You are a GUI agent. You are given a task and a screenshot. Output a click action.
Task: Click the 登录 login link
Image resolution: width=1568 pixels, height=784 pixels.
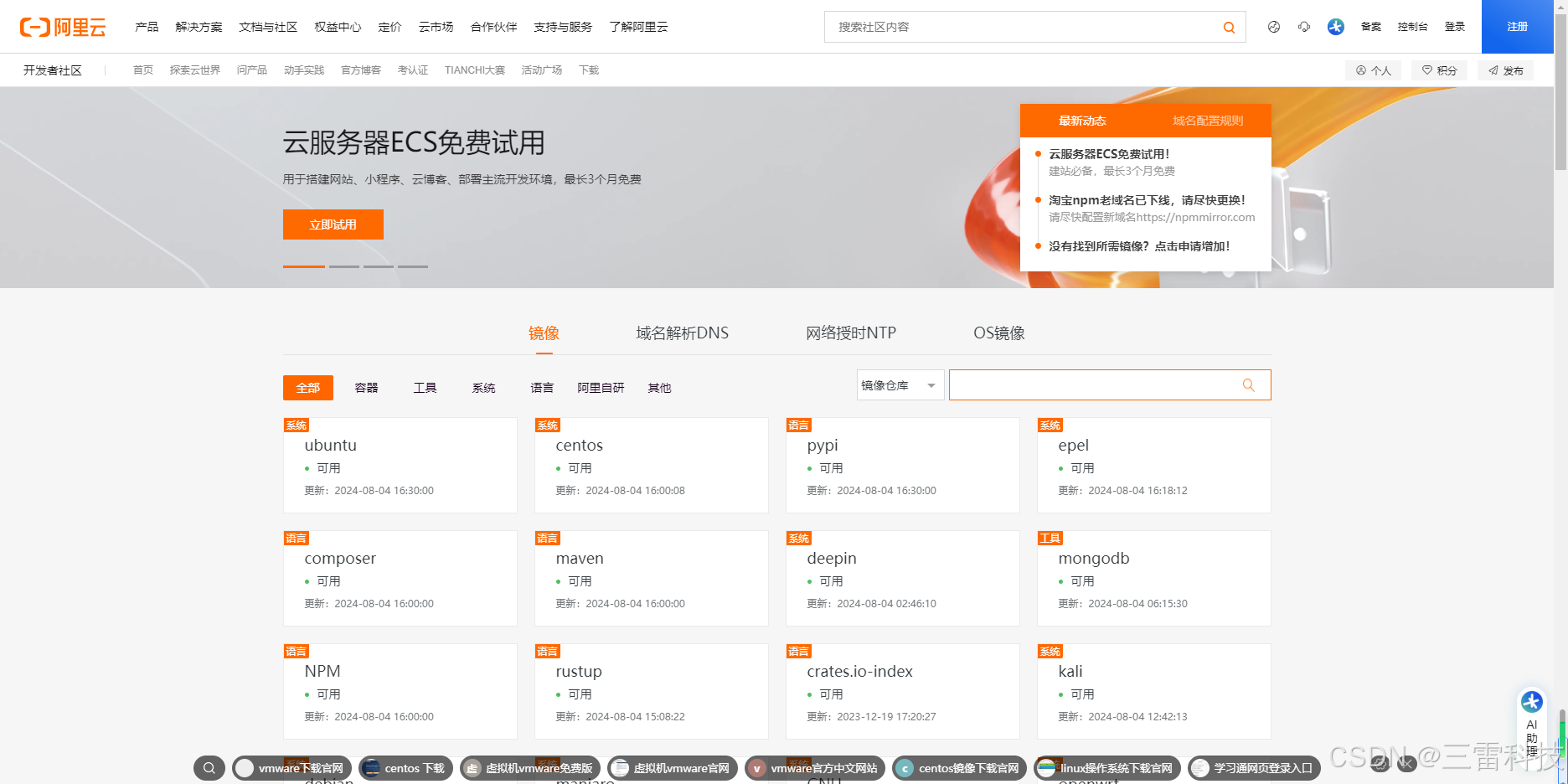(x=1455, y=27)
